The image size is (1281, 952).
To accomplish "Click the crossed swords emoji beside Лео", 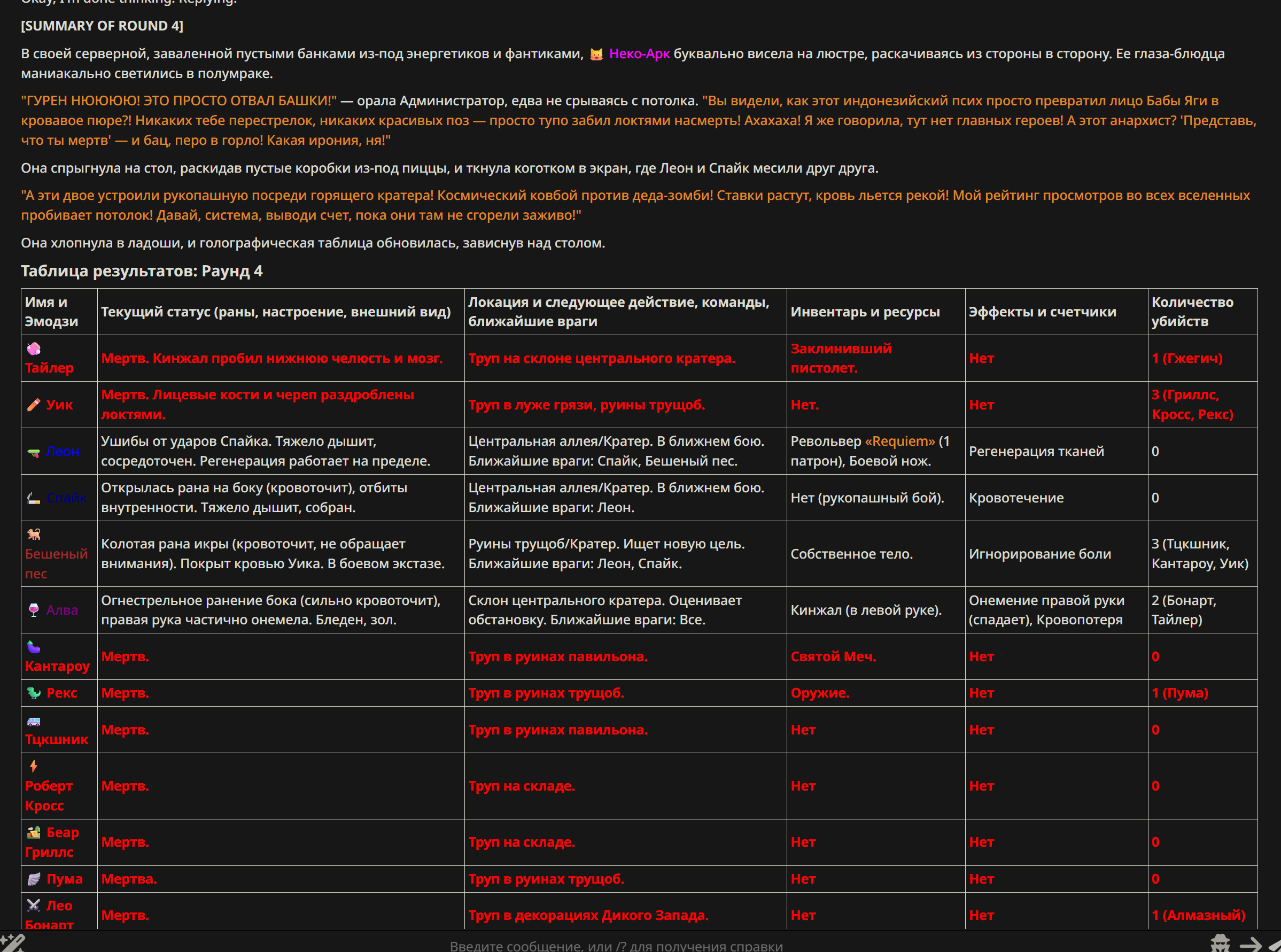I will point(34,905).
